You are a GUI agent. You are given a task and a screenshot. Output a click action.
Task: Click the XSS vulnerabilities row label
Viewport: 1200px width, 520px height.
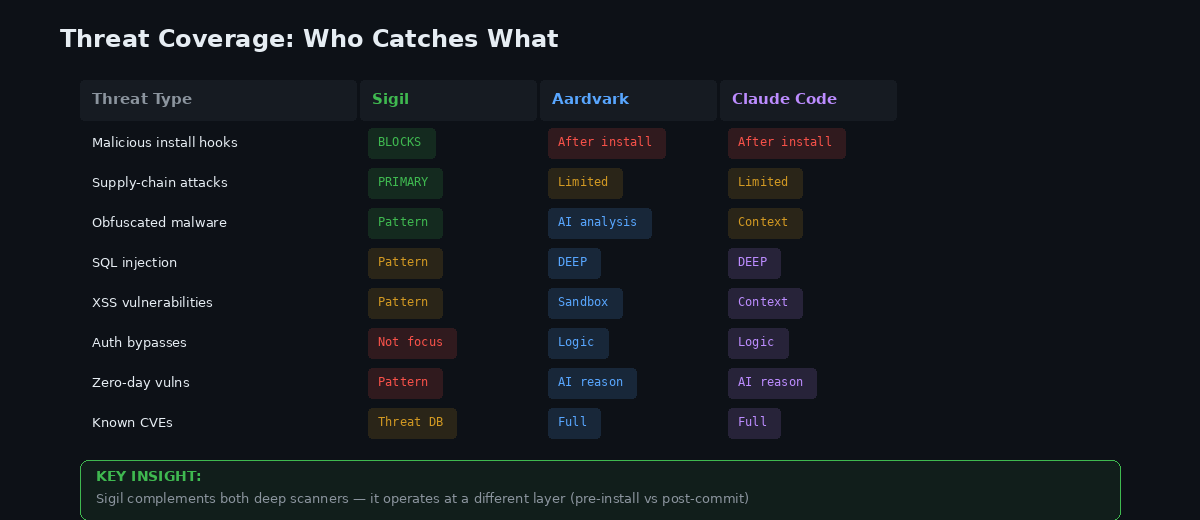tap(152, 303)
